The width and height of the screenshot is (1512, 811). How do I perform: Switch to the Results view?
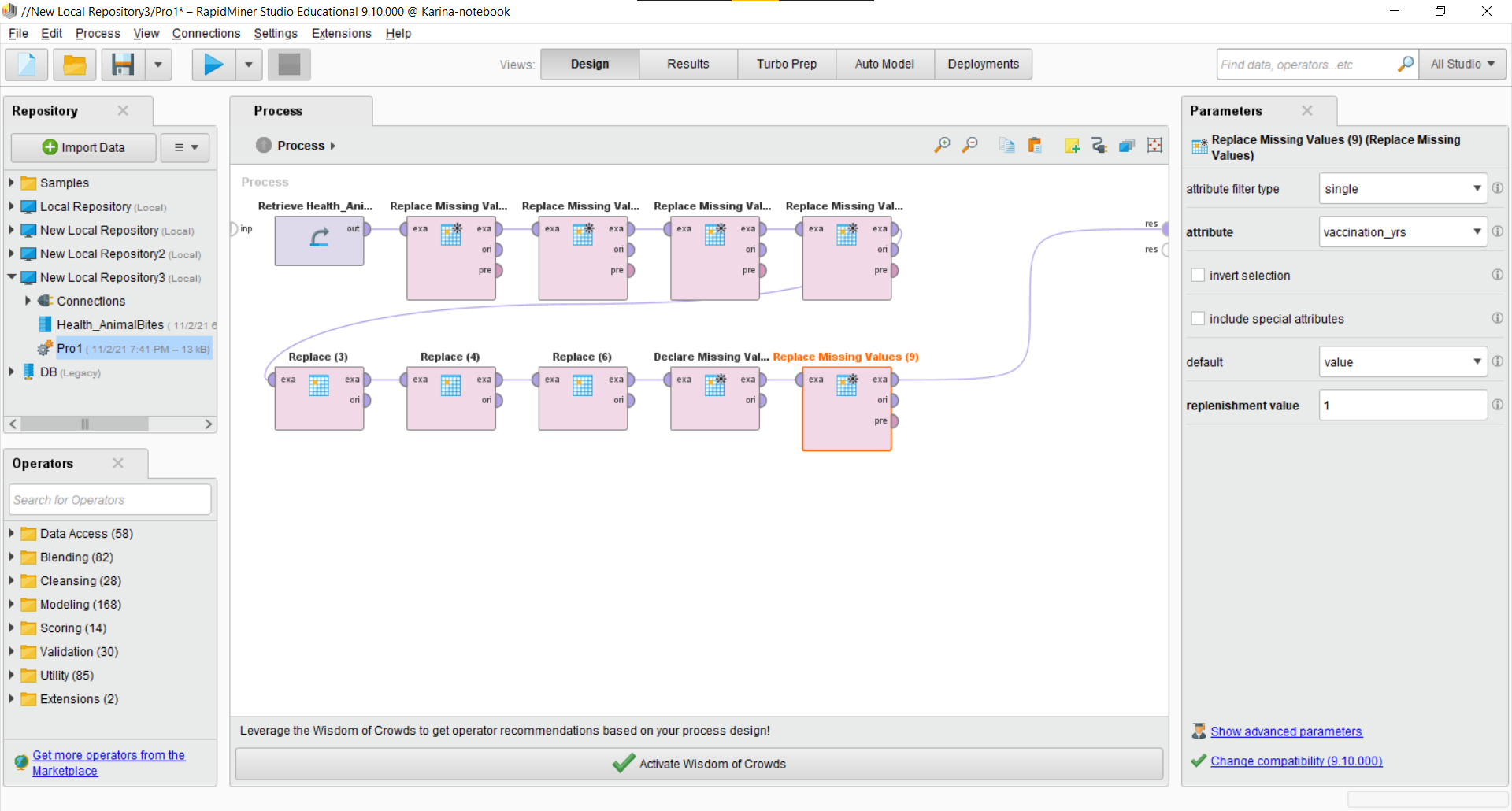[688, 64]
